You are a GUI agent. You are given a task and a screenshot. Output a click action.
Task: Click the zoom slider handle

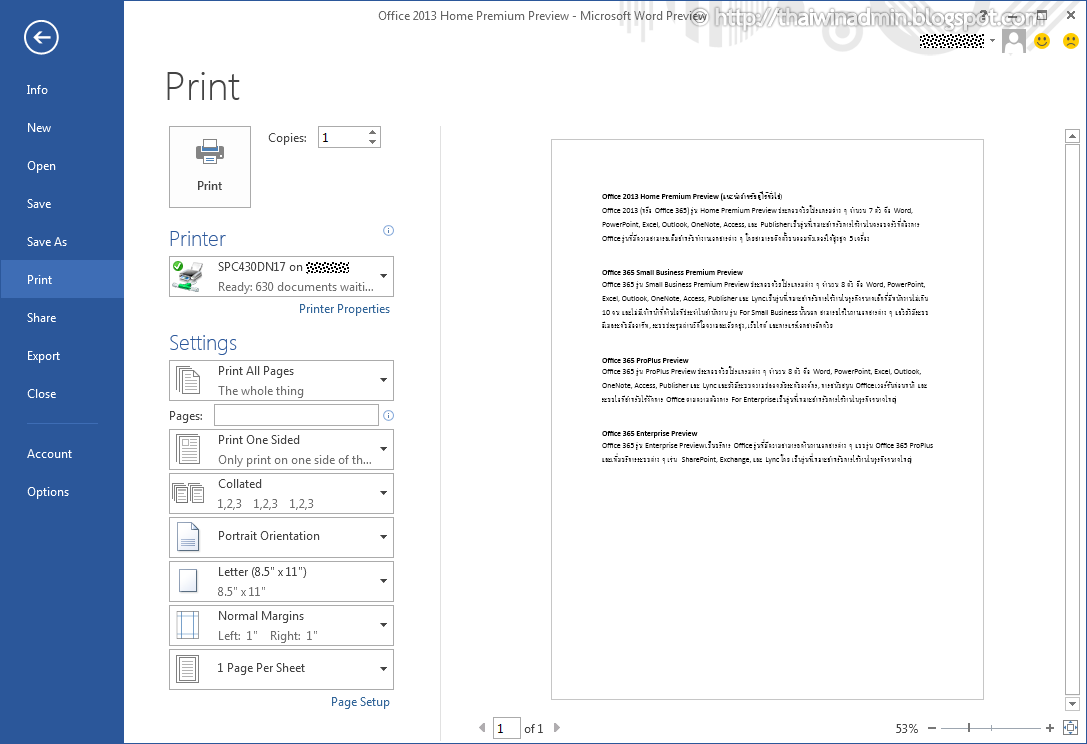[x=969, y=728]
